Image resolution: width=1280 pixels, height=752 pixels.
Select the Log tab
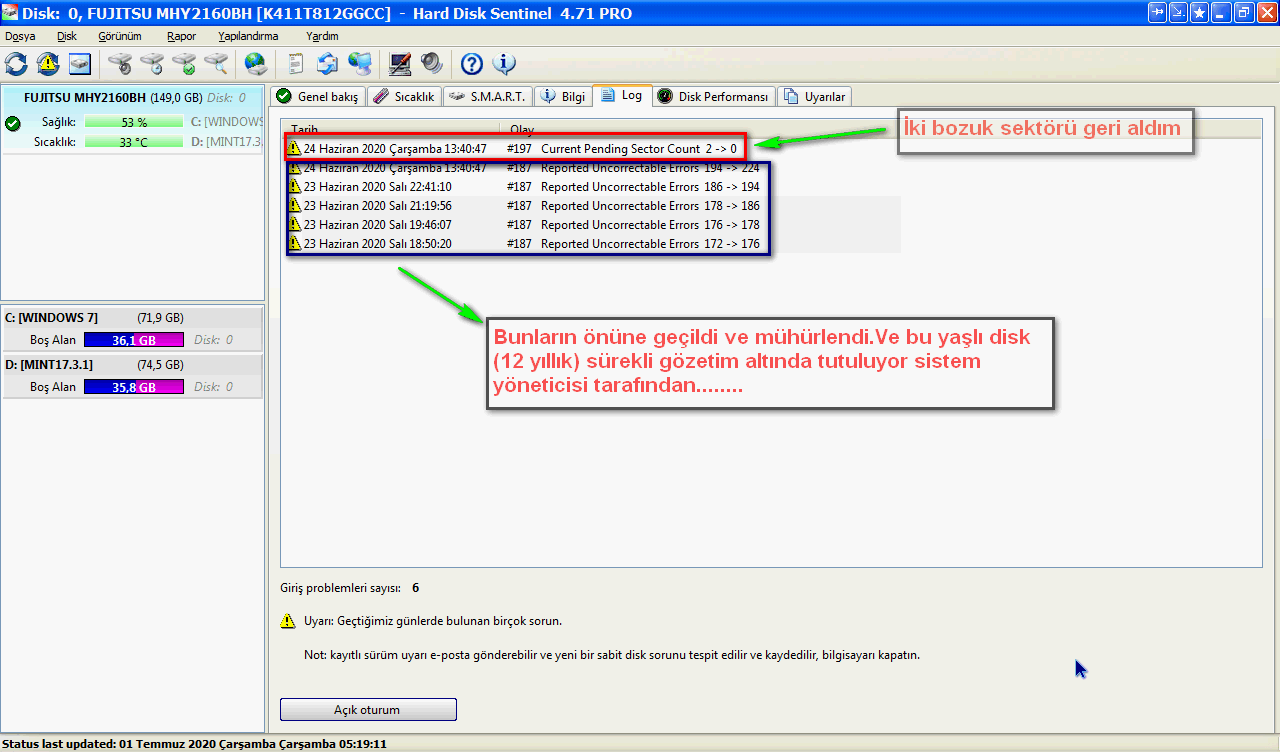coord(622,95)
